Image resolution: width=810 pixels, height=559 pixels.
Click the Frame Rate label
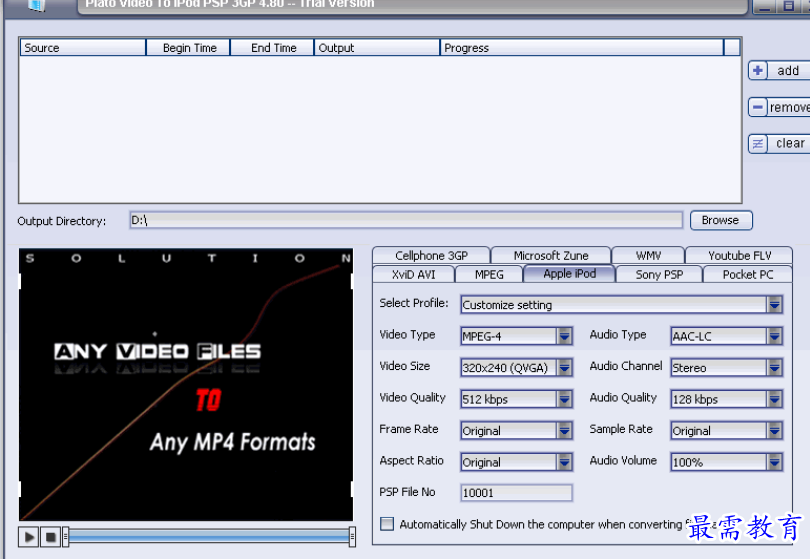click(x=409, y=429)
